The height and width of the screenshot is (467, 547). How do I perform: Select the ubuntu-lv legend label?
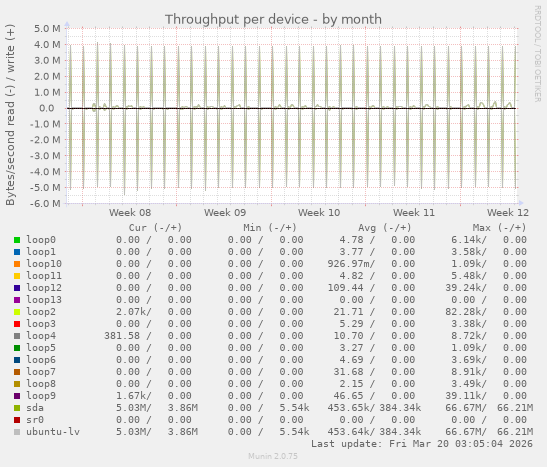pyautogui.click(x=53, y=431)
